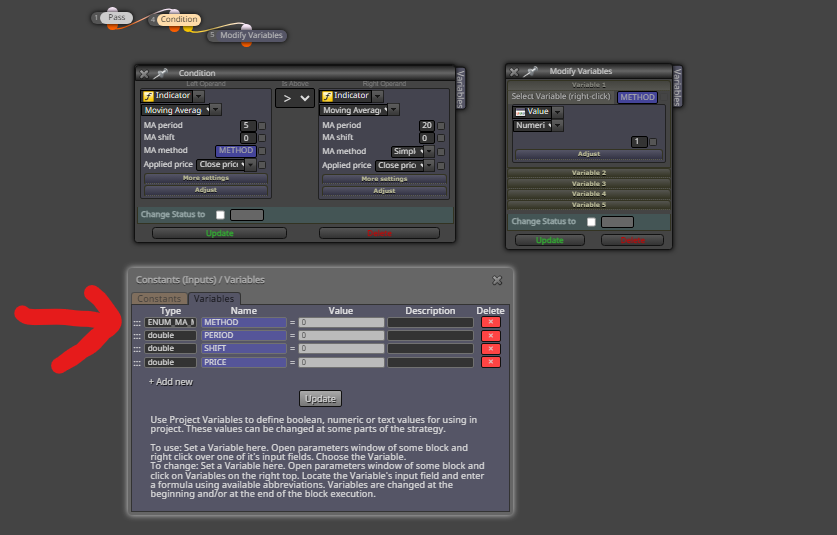Click status color box in Condition panel
Screen dimensions: 837x535
(x=247, y=215)
